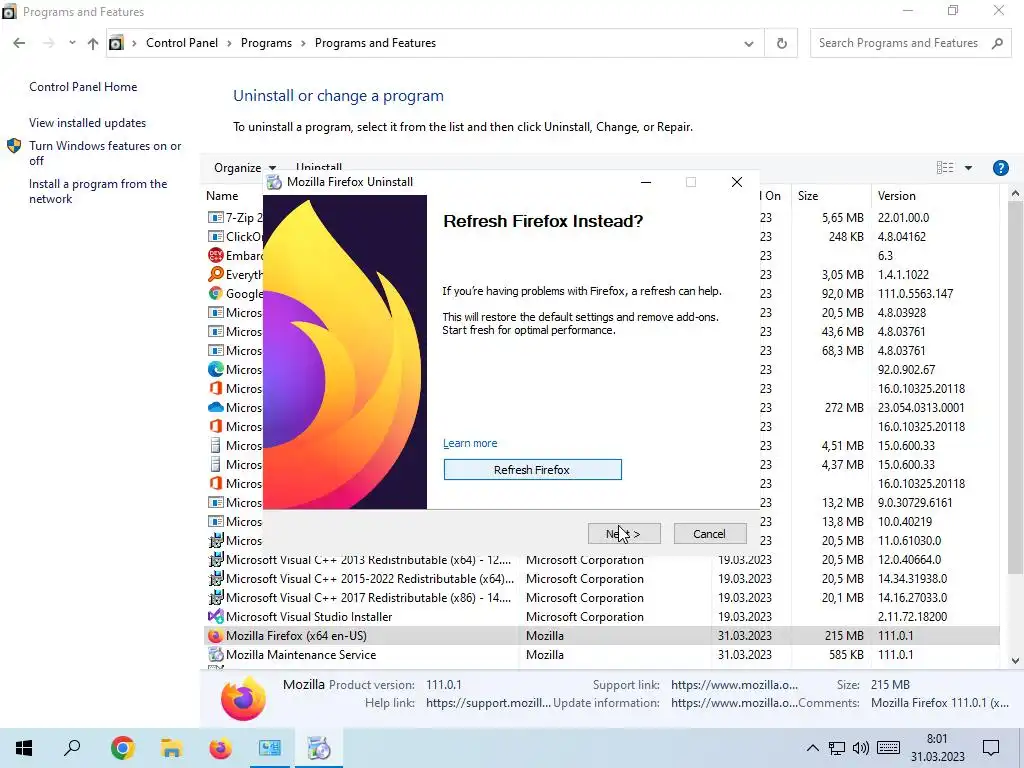Open the Organize dropdown menu

(245, 168)
